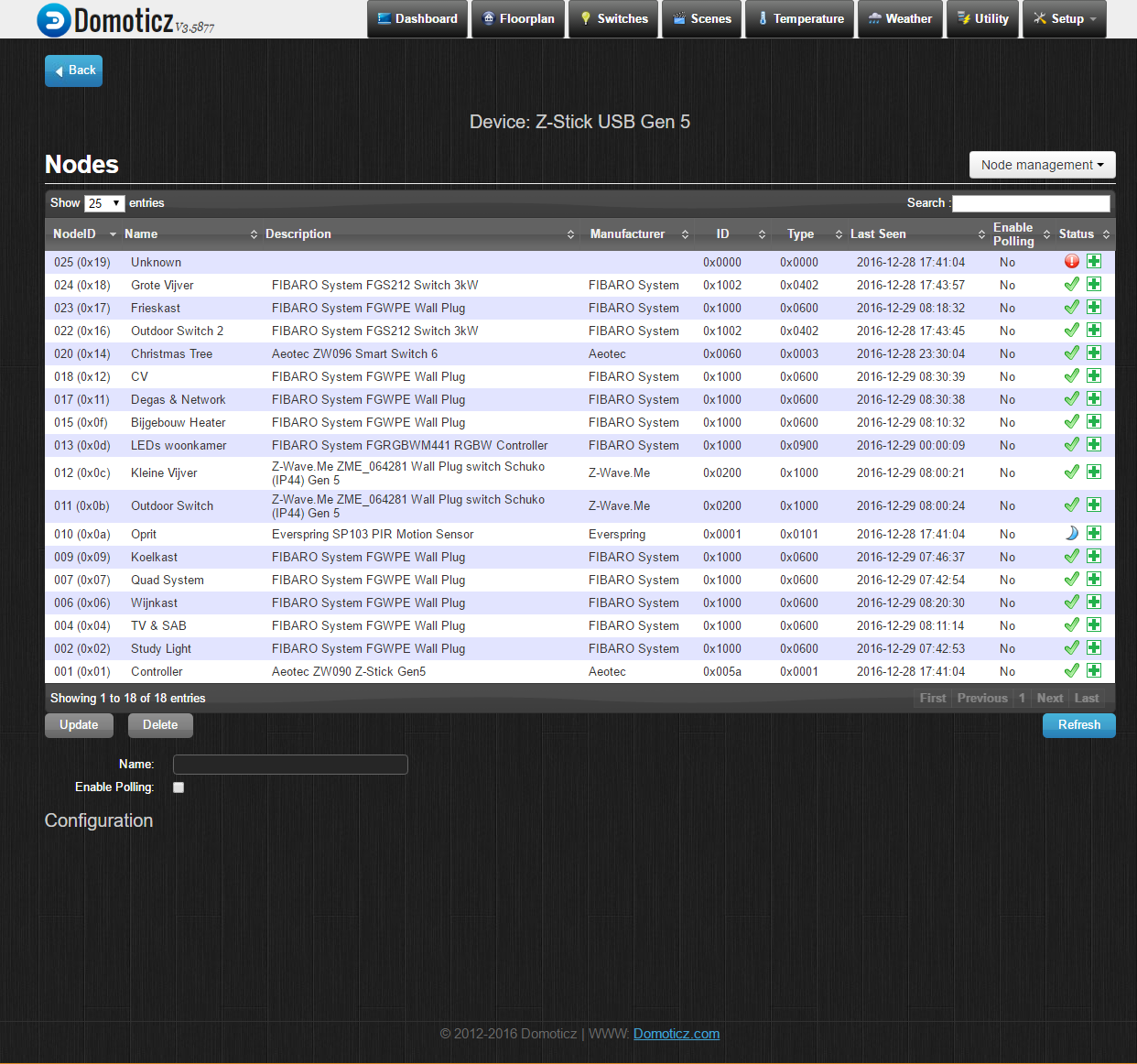Go to Previous page of entries
The height and width of the screenshot is (1064, 1137).
click(982, 699)
